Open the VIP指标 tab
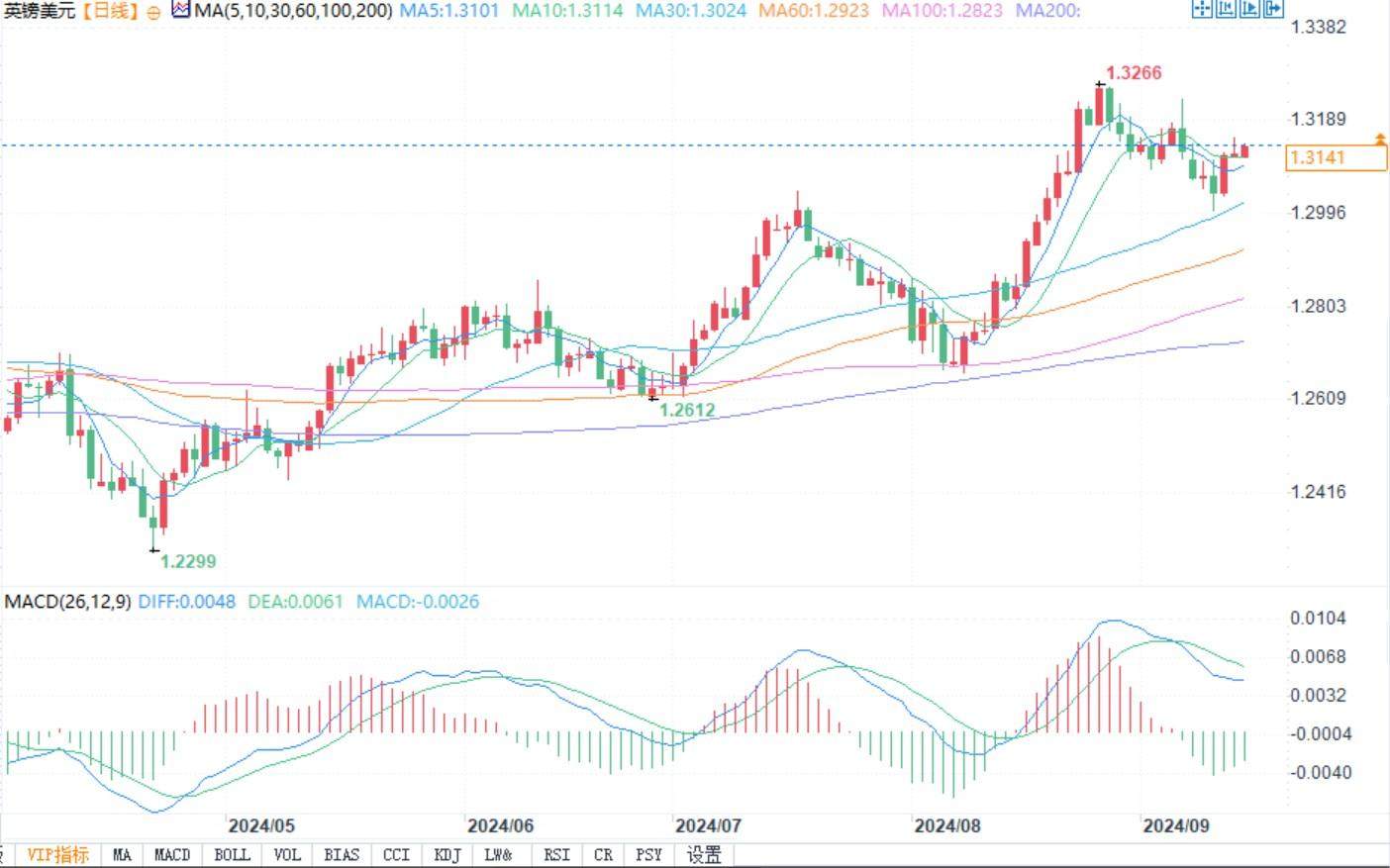Screen dimensions: 1390x868 tap(57, 855)
